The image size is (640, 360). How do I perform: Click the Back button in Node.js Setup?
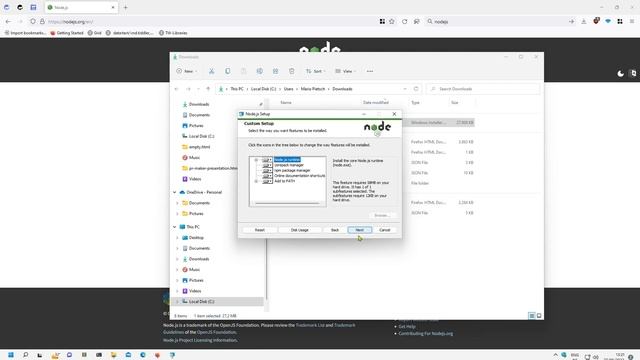click(335, 230)
